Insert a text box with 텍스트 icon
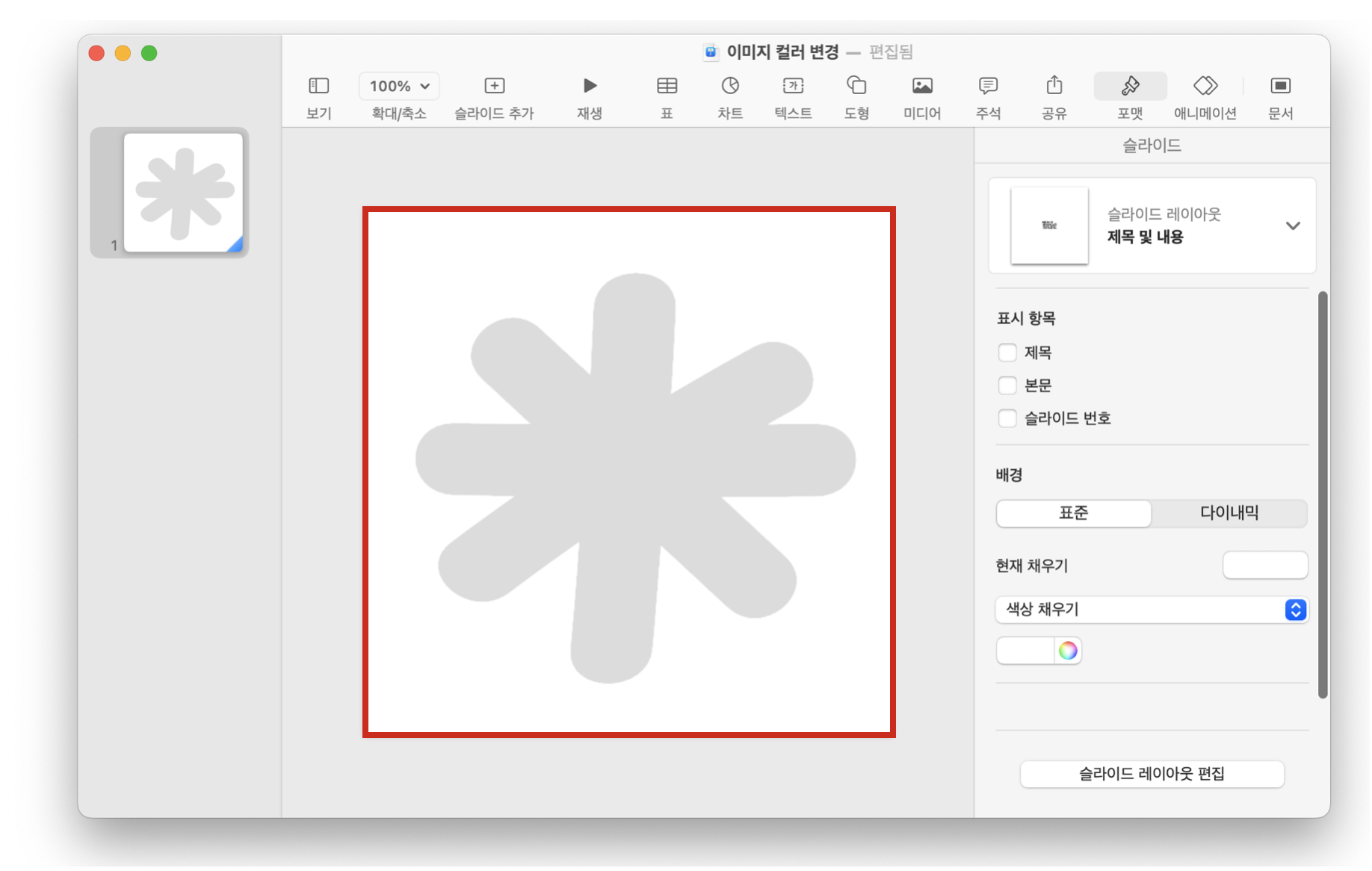1372x871 pixels. coord(793,86)
